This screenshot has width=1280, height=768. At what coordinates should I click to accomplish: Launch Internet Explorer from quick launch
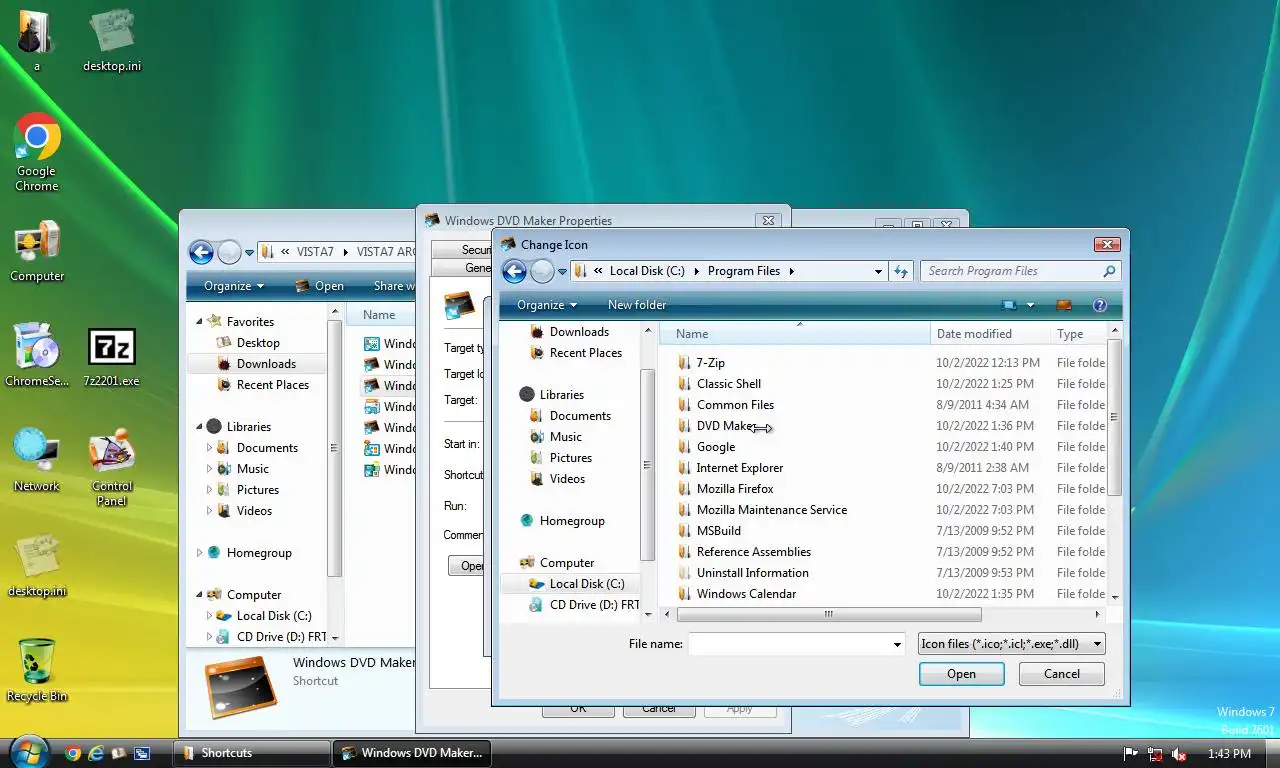[96, 753]
